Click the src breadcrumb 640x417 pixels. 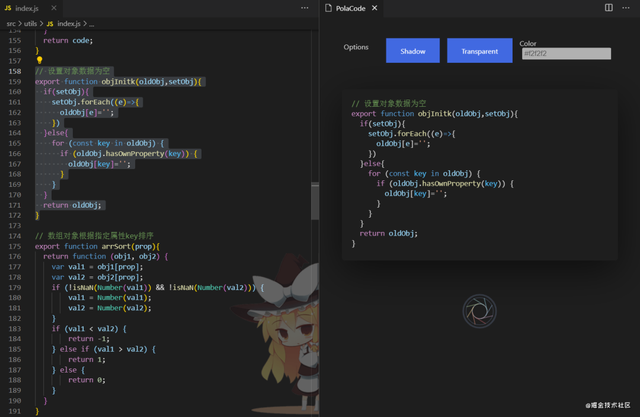click(x=11, y=24)
